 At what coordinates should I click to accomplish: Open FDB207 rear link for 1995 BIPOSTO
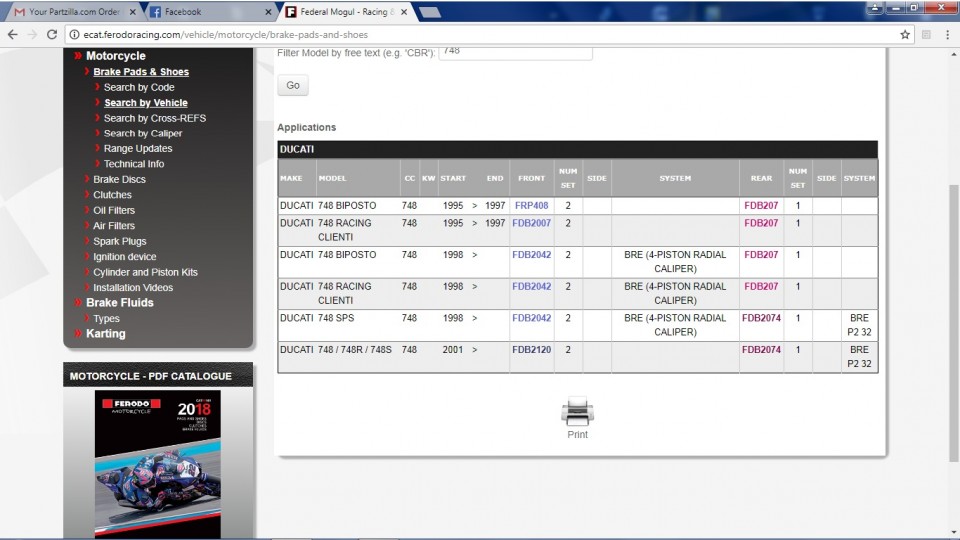pyautogui.click(x=761, y=206)
